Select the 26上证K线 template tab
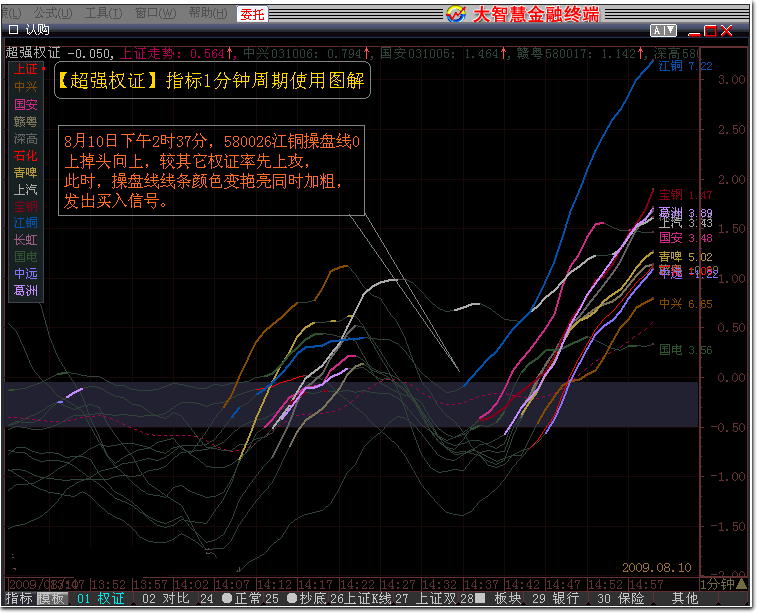Viewport: 759px width, 614px height. [361, 599]
